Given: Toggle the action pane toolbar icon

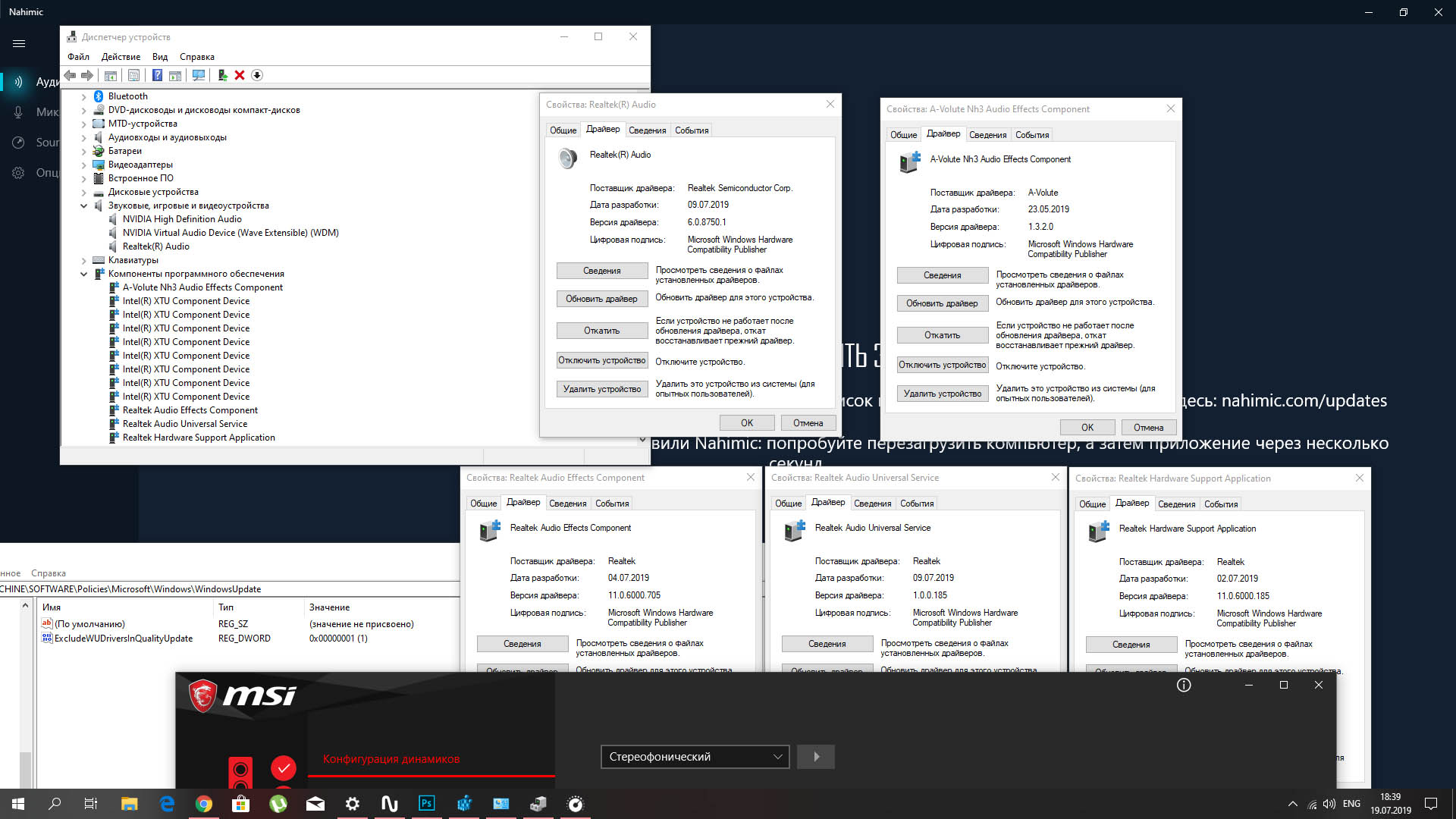Looking at the screenshot, I should tap(175, 75).
